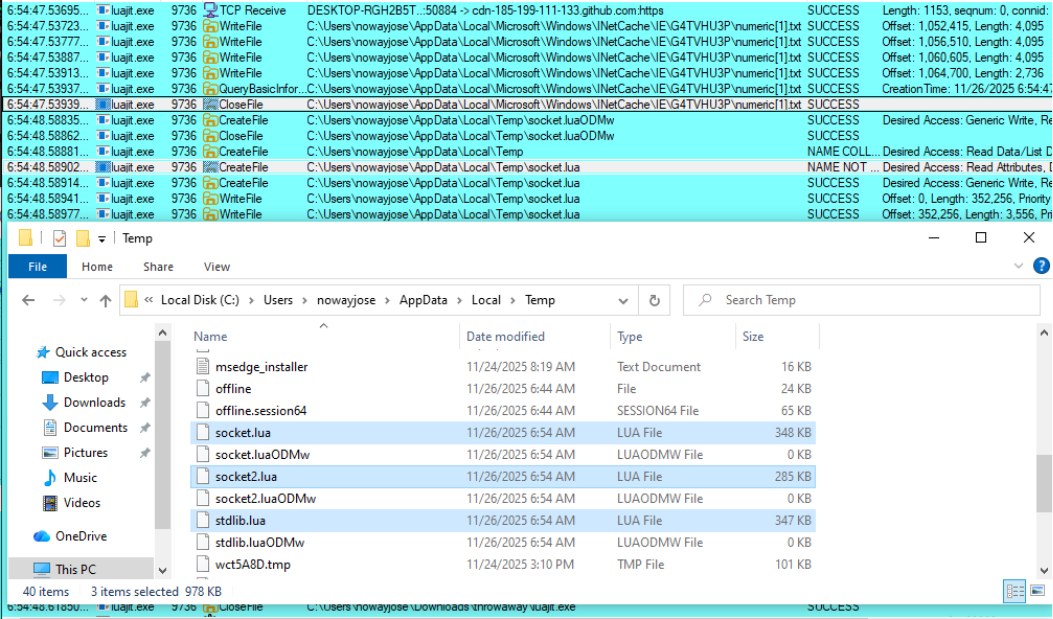1053x619 pixels.
Task: Open the Downloads quick access folder
Action: point(94,402)
